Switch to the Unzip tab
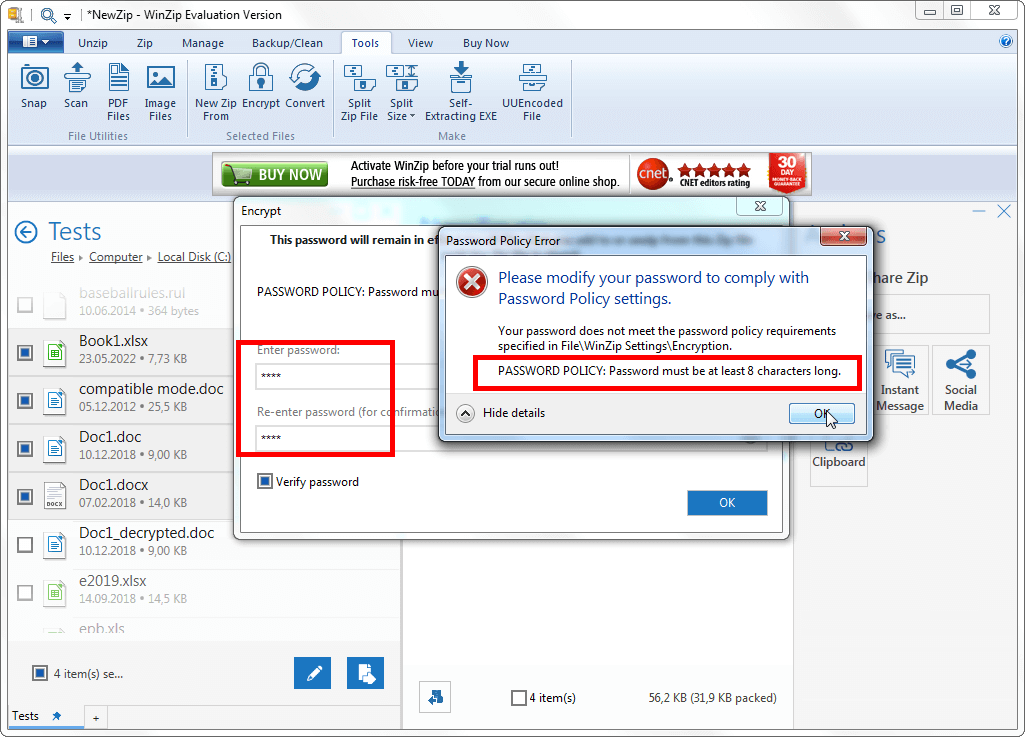The image size is (1025, 737). [93, 43]
